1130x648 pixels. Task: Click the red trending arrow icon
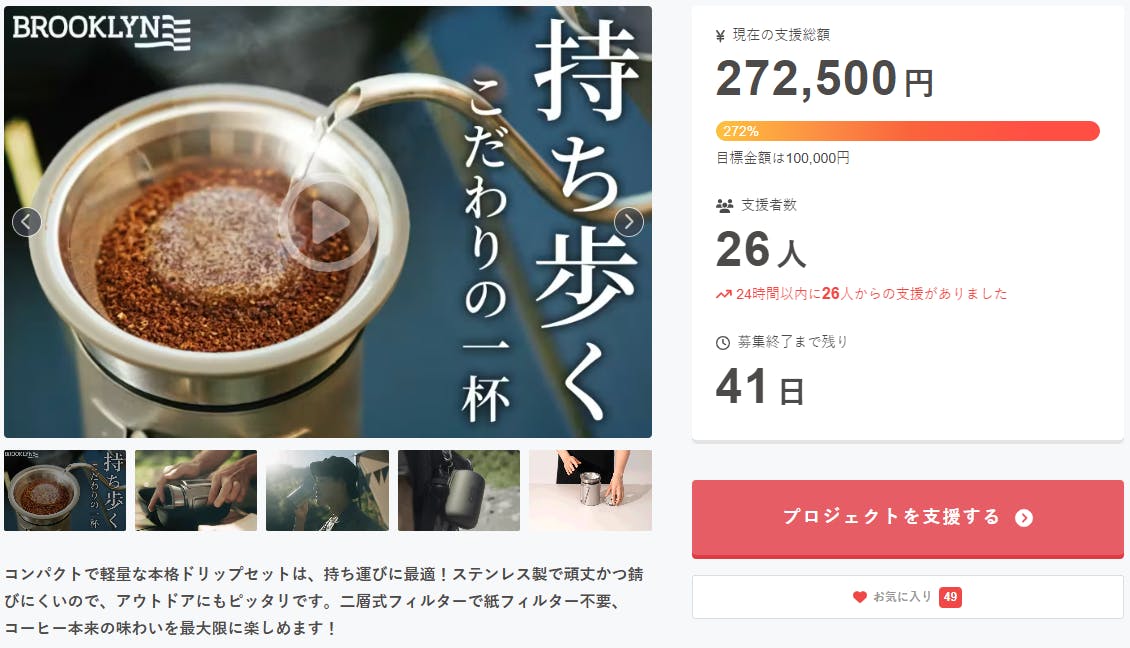click(x=724, y=294)
